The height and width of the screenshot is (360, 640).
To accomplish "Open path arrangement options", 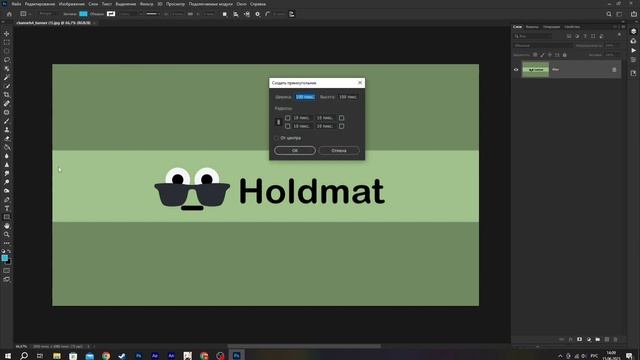I will [x=247, y=14].
